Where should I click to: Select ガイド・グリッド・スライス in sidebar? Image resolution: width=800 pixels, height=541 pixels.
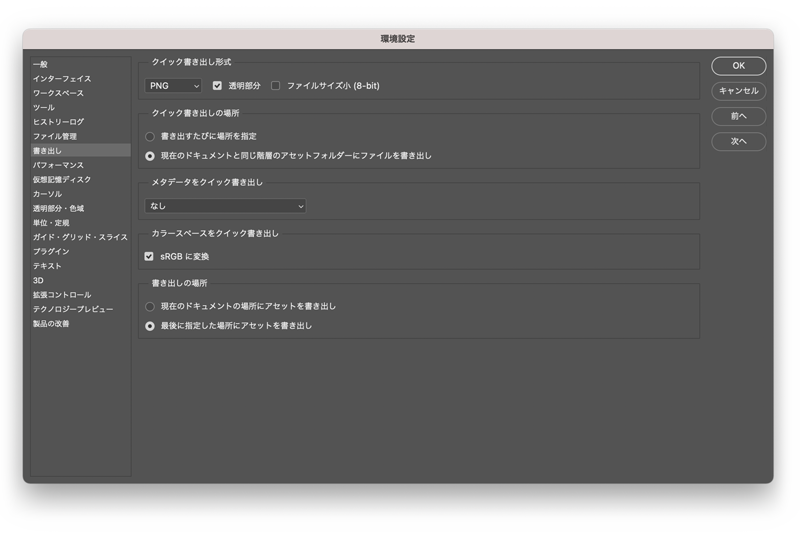click(79, 237)
